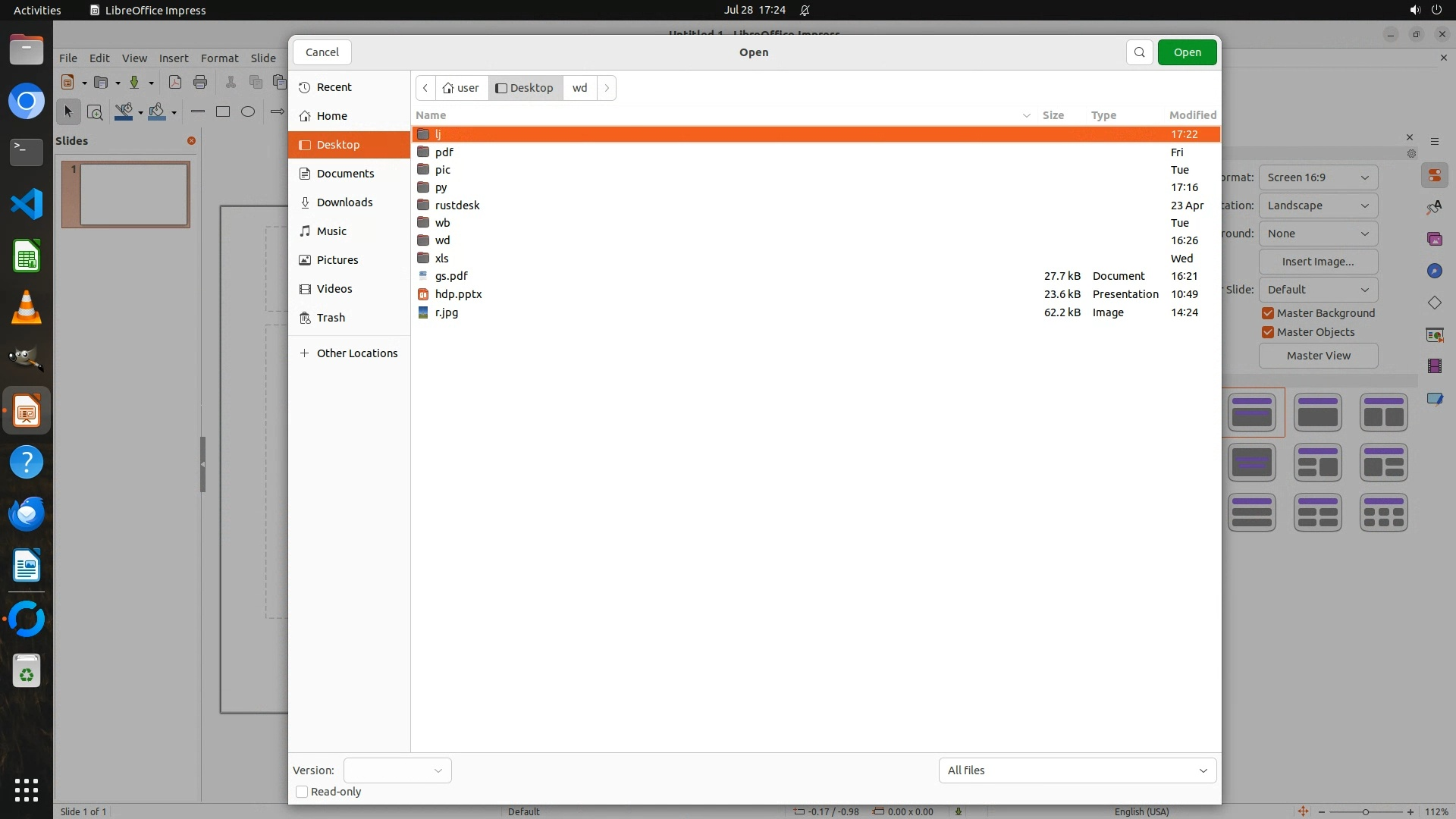Image resolution: width=1456 pixels, height=819 pixels.
Task: Toggle Master Objects checkbox
Action: (x=1267, y=332)
